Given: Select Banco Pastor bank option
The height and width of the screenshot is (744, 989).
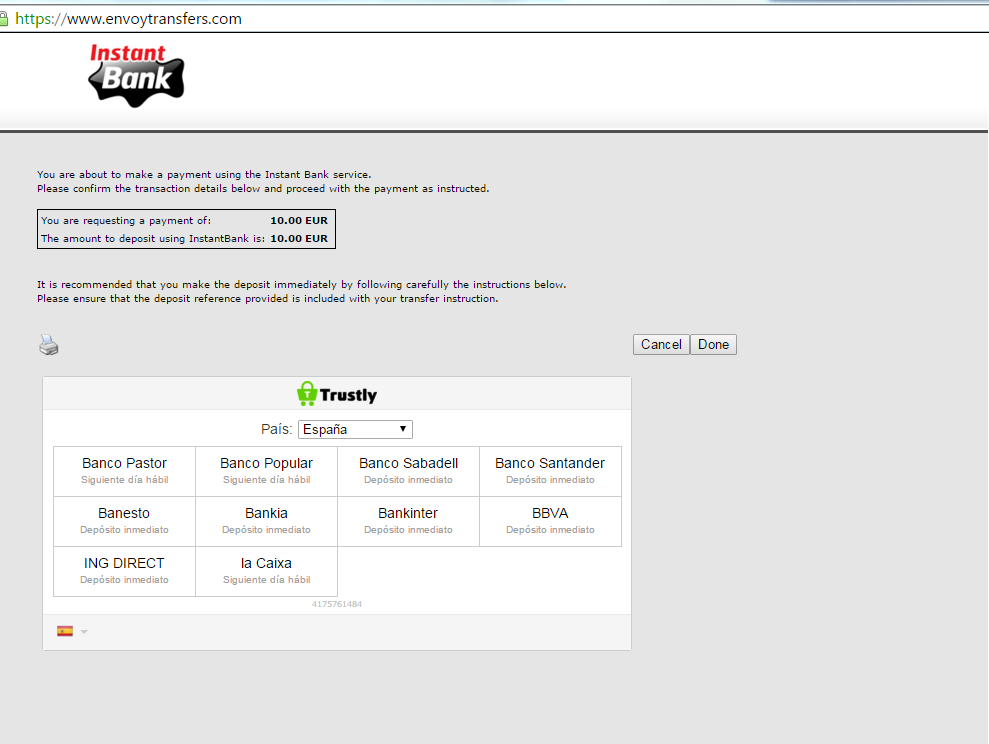Looking at the screenshot, I should click(124, 471).
